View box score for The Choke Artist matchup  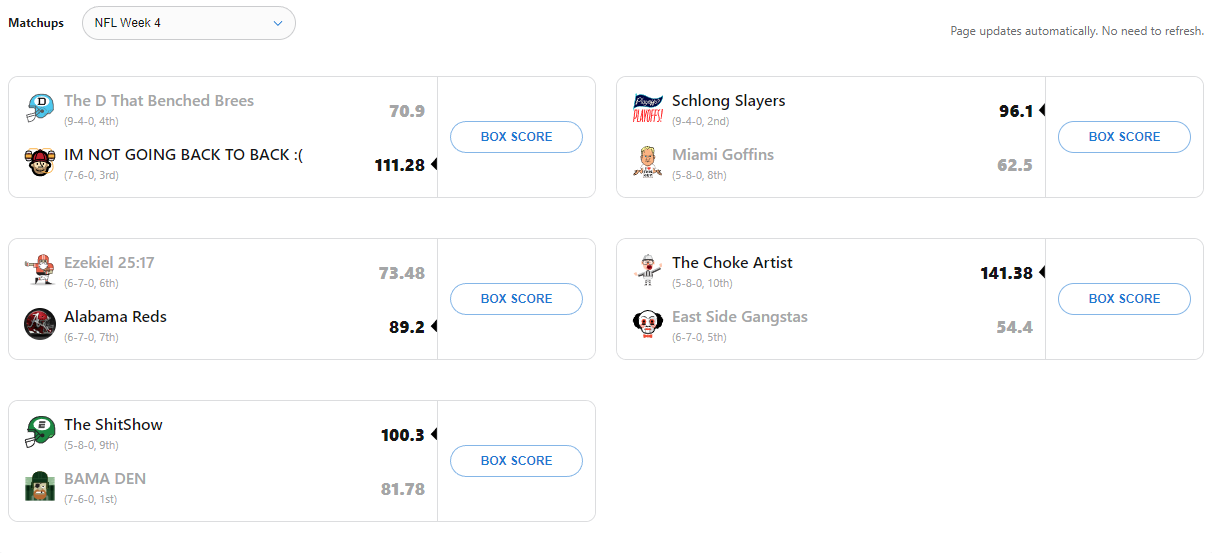pyautogui.click(x=1124, y=299)
